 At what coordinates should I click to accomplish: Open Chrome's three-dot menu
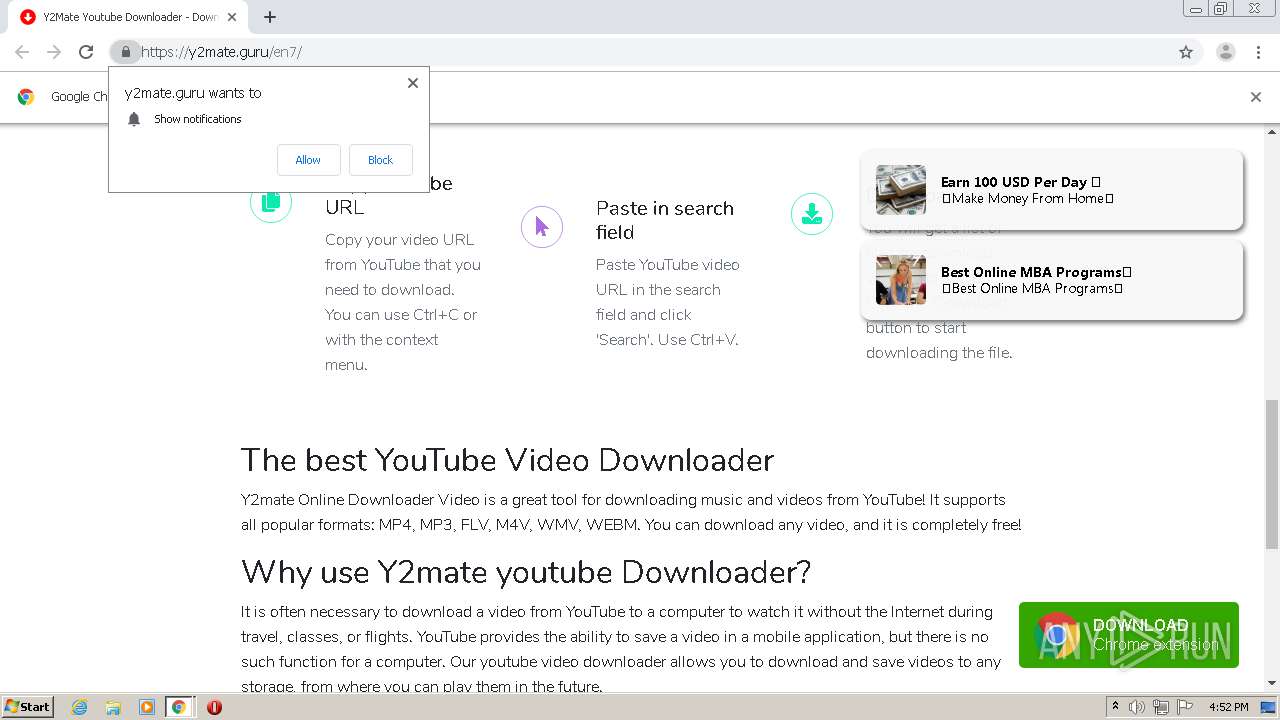(x=1258, y=52)
